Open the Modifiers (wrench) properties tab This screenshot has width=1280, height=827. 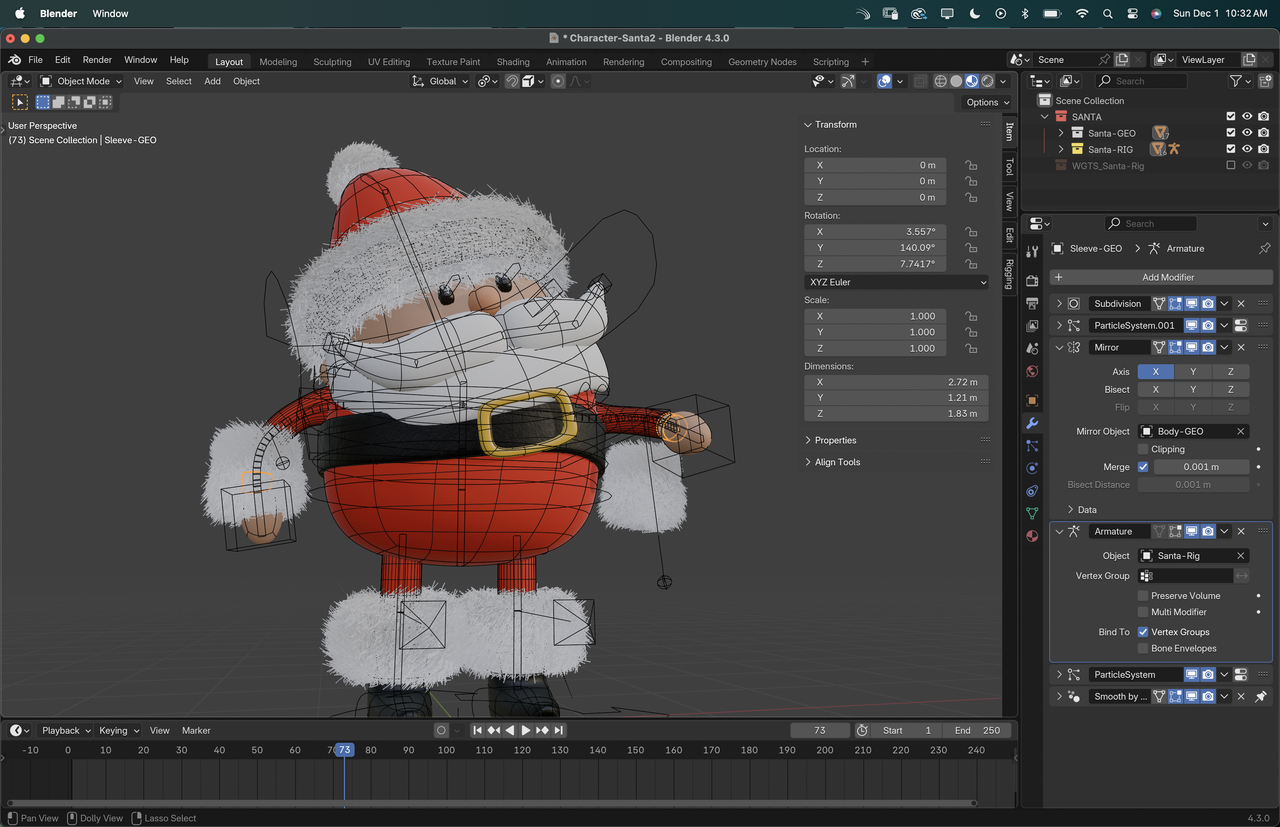tap(1032, 423)
